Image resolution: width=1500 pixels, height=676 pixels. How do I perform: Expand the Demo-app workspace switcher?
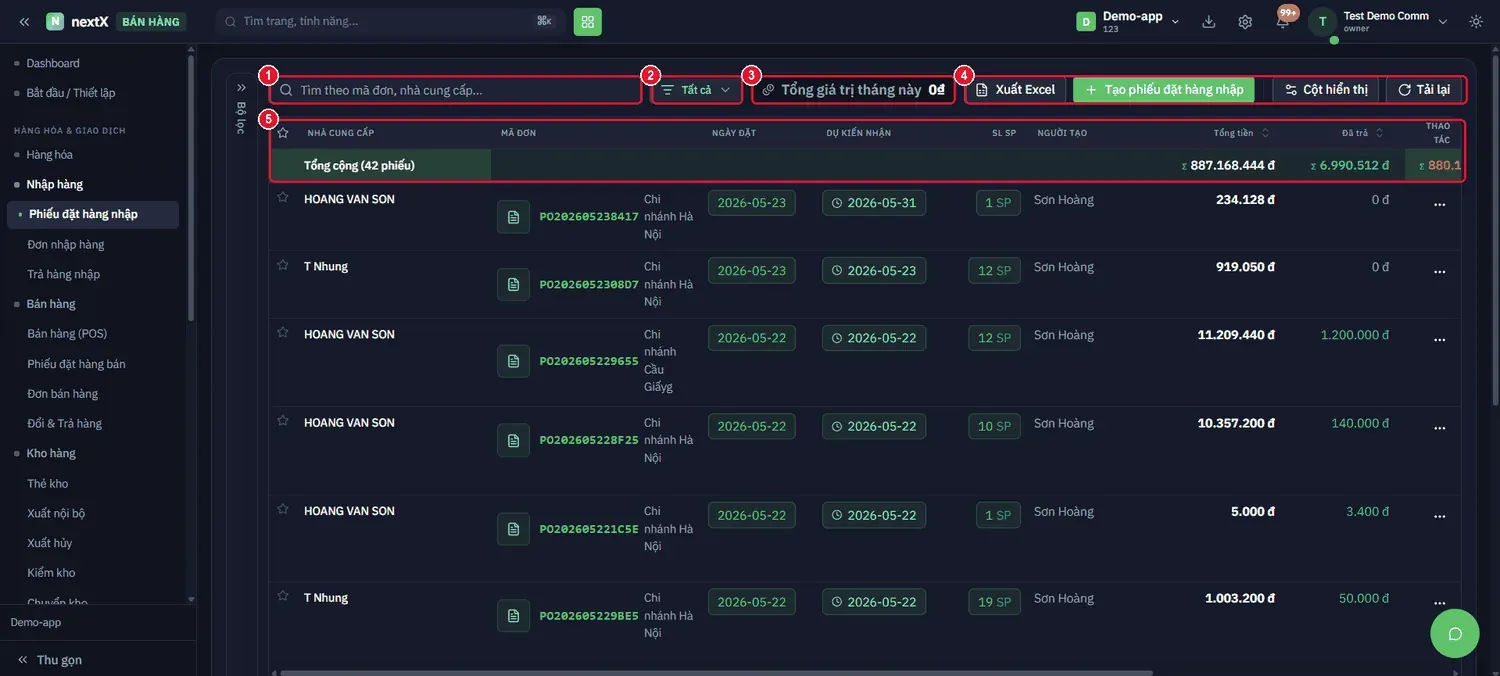click(1129, 21)
